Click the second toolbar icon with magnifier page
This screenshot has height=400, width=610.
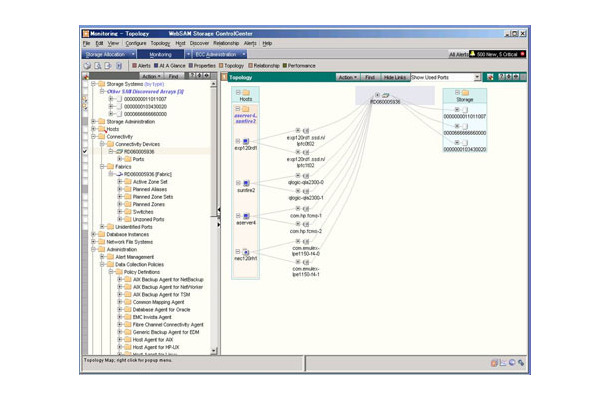(98, 66)
